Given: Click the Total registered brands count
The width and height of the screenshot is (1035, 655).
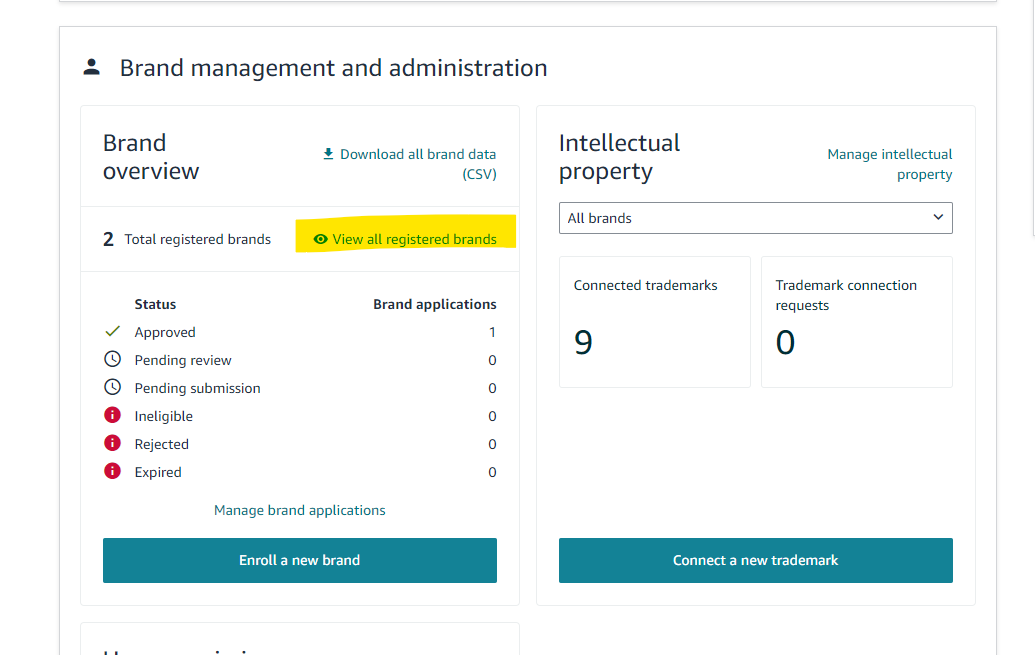Looking at the screenshot, I should (108, 239).
